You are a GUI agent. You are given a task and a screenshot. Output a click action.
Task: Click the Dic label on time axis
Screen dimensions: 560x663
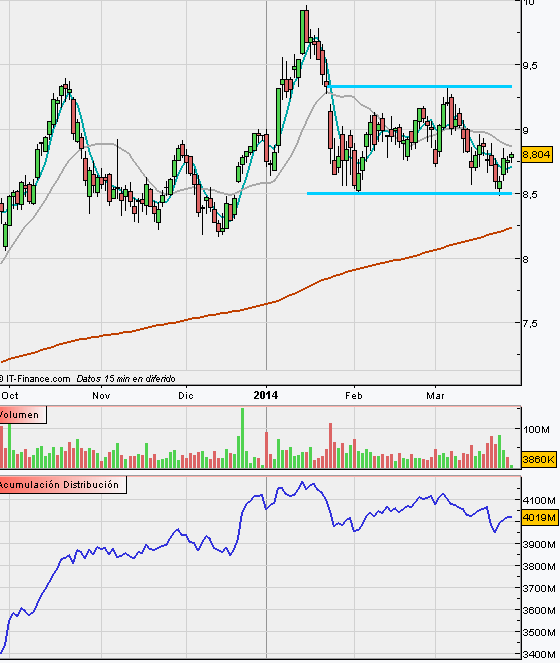point(186,396)
